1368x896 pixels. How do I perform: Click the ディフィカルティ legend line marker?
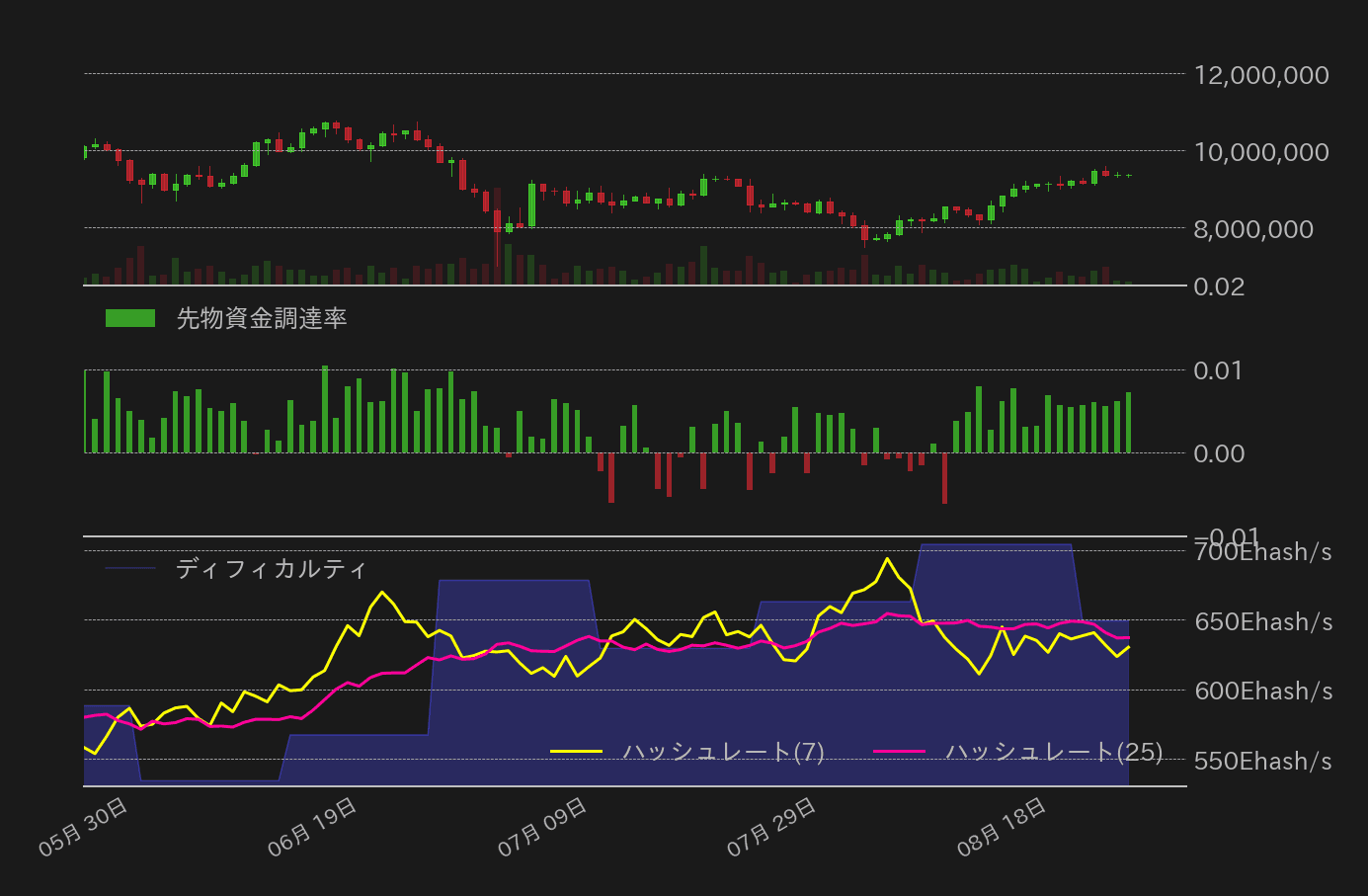pos(130,569)
